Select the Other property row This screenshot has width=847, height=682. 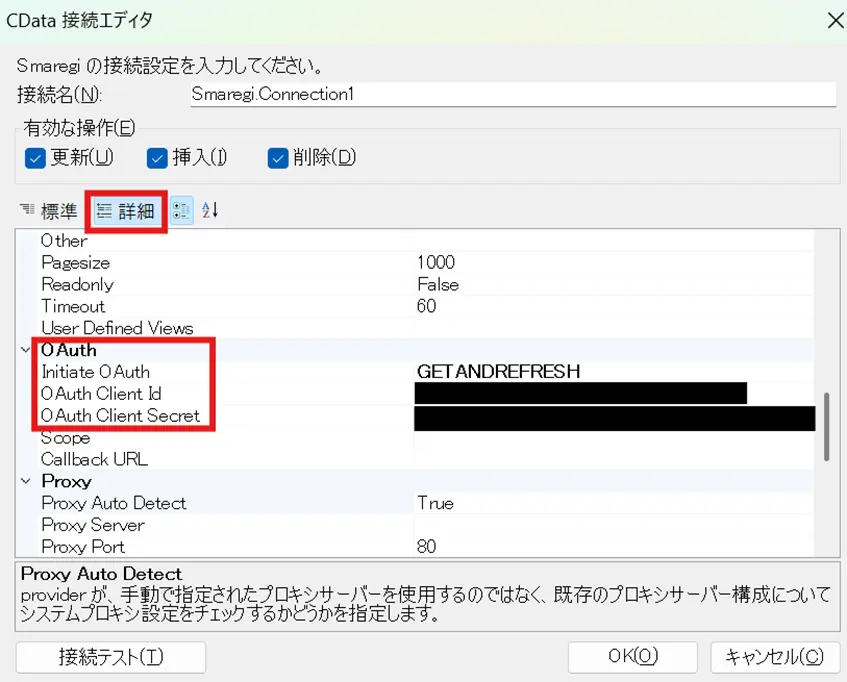pyautogui.click(x=427, y=241)
